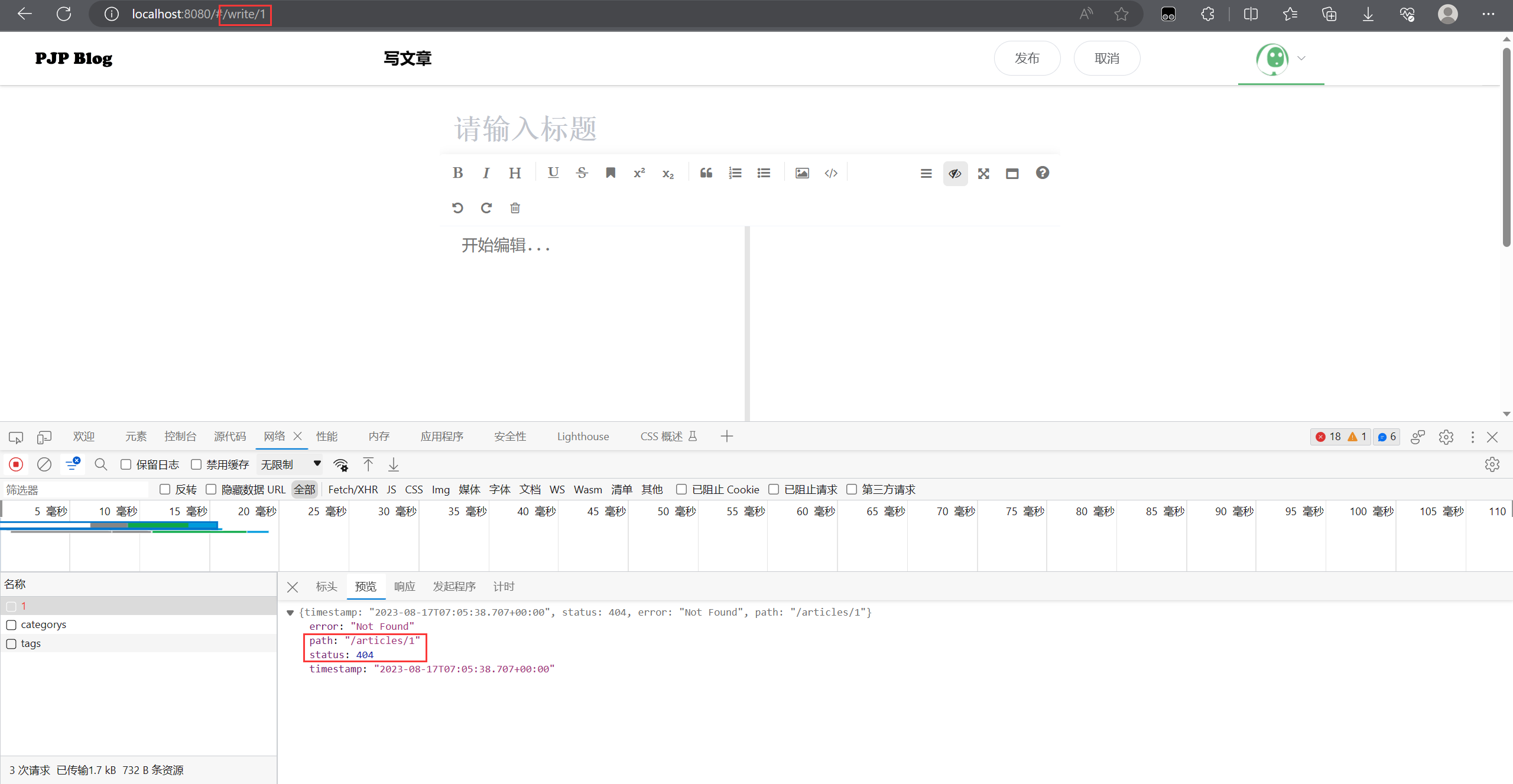Switch to the 响应 tab
The width and height of the screenshot is (1513, 784).
[x=404, y=586]
